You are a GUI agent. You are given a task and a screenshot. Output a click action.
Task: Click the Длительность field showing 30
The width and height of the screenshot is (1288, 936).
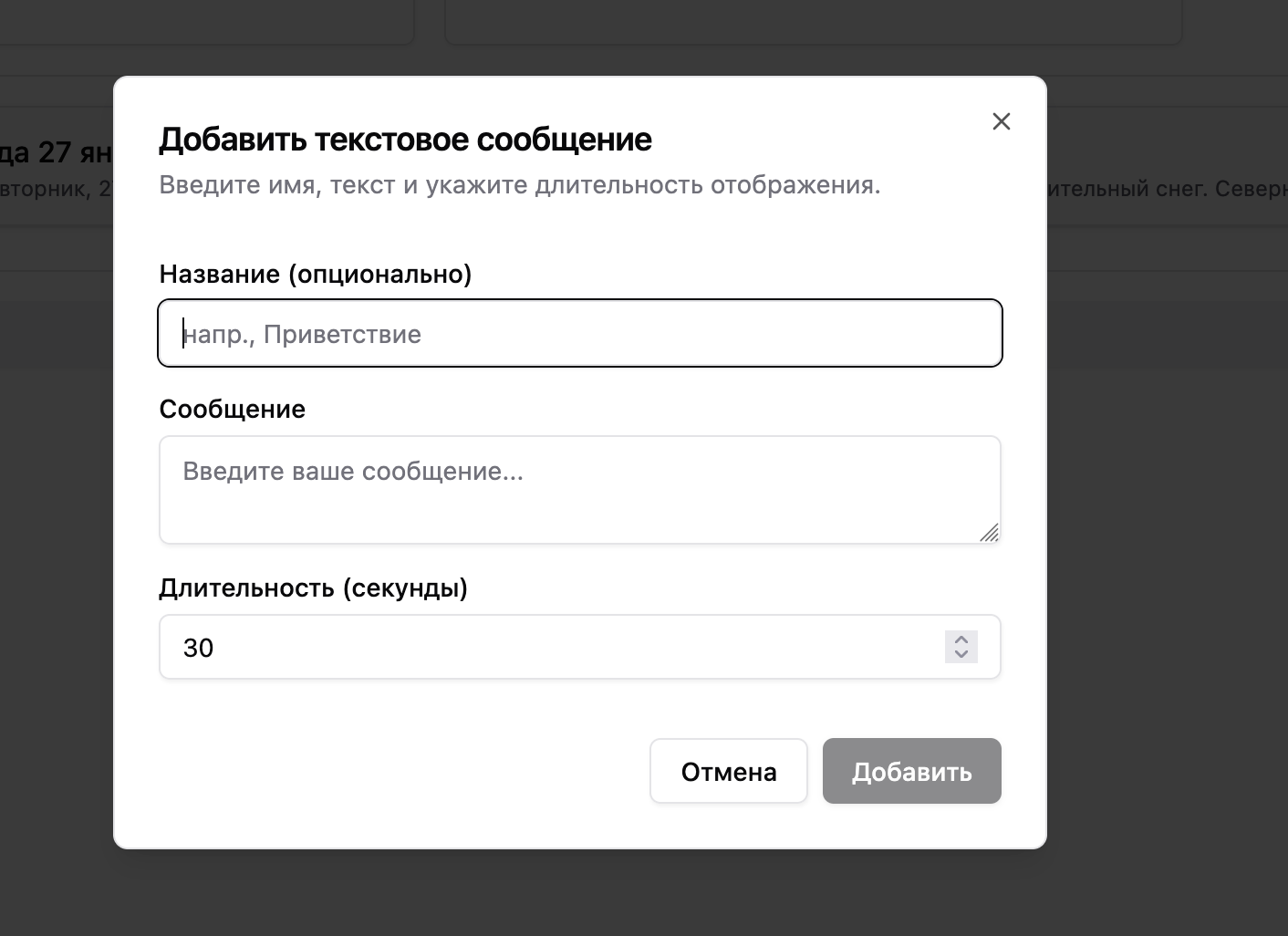point(547,648)
